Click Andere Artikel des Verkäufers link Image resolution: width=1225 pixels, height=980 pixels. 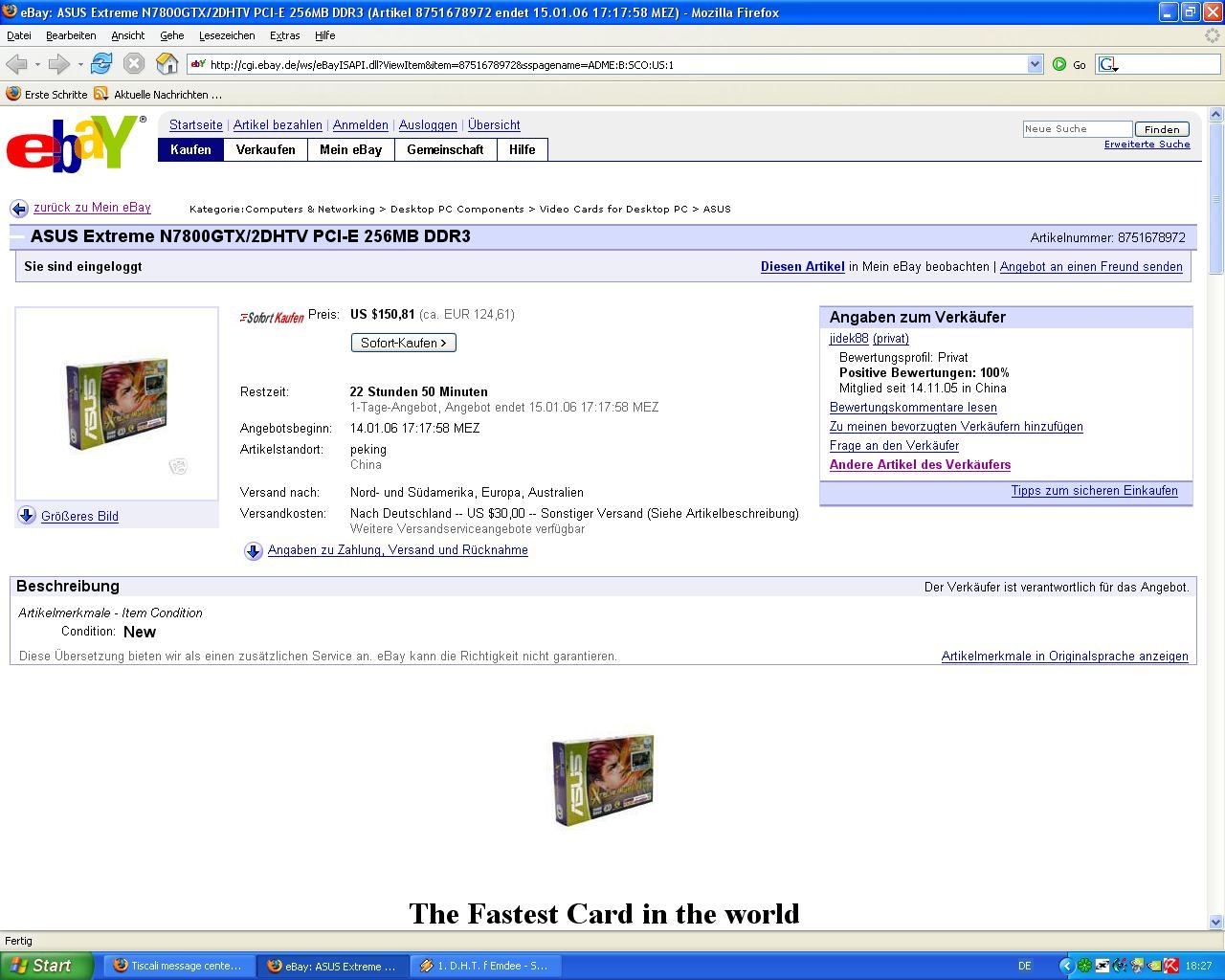click(x=920, y=465)
